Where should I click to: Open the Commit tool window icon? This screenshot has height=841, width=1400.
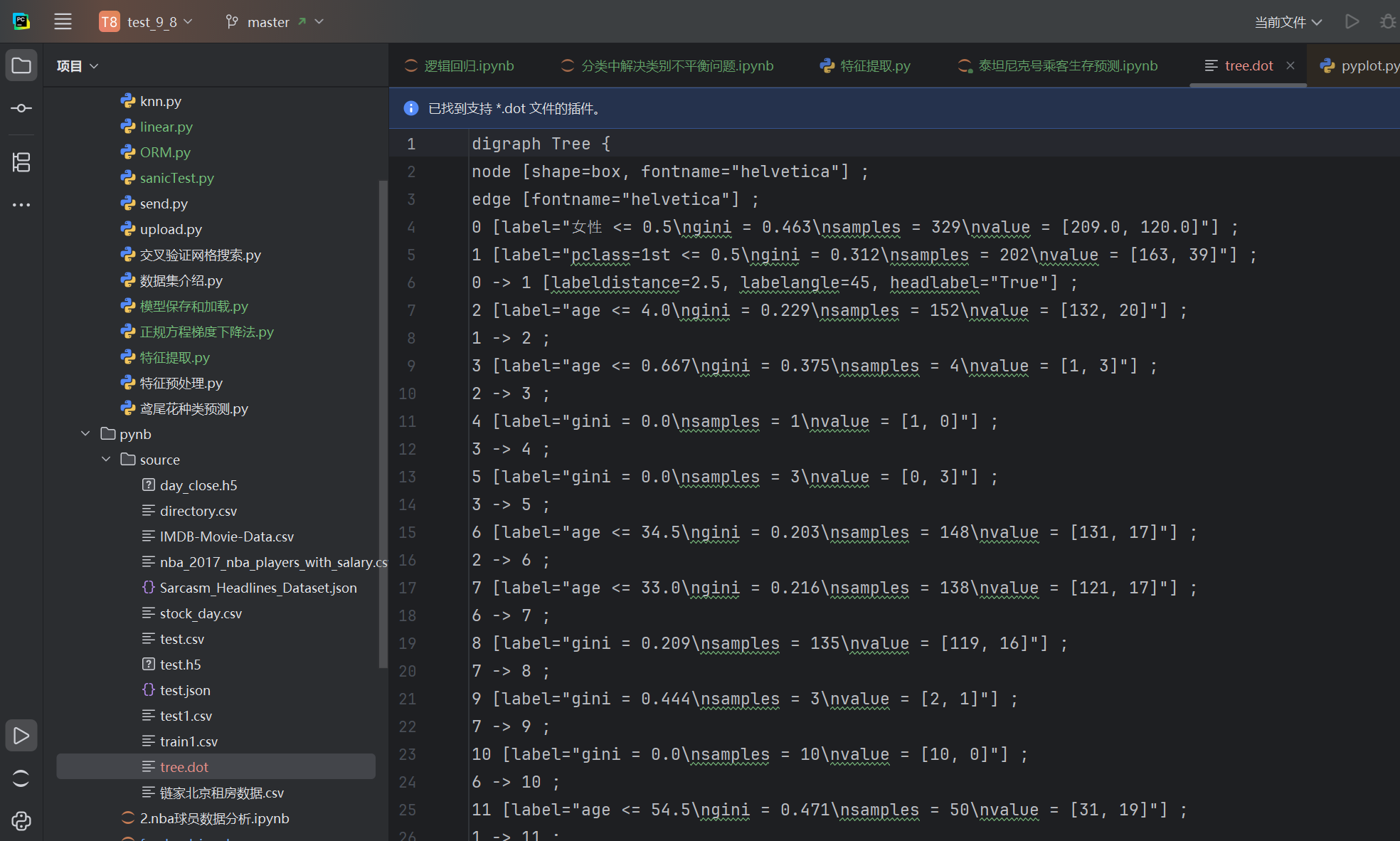(21, 108)
